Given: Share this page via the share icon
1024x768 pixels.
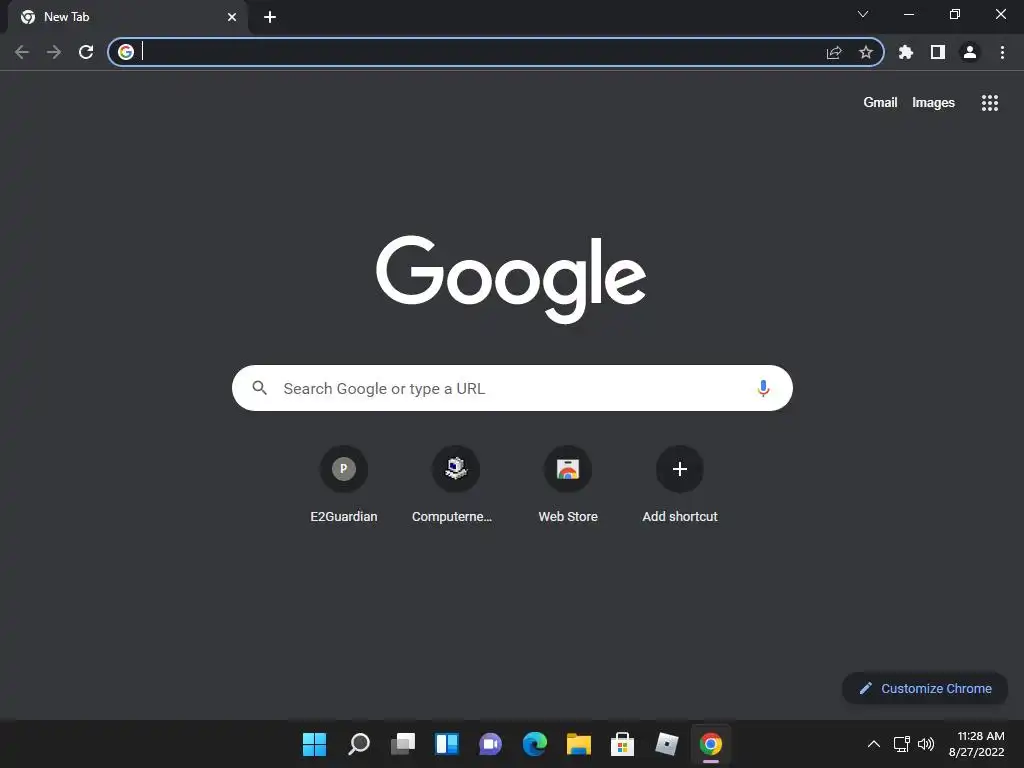Looking at the screenshot, I should click(x=834, y=52).
